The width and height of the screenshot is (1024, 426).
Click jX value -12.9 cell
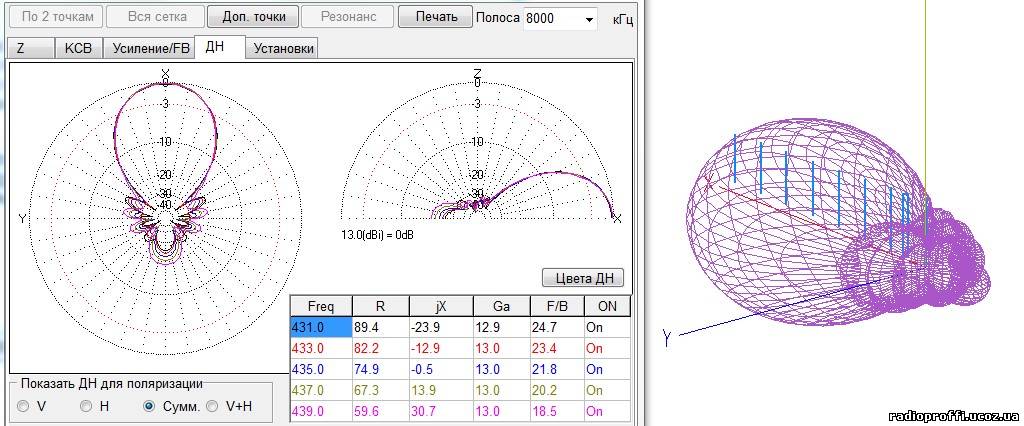coord(441,348)
